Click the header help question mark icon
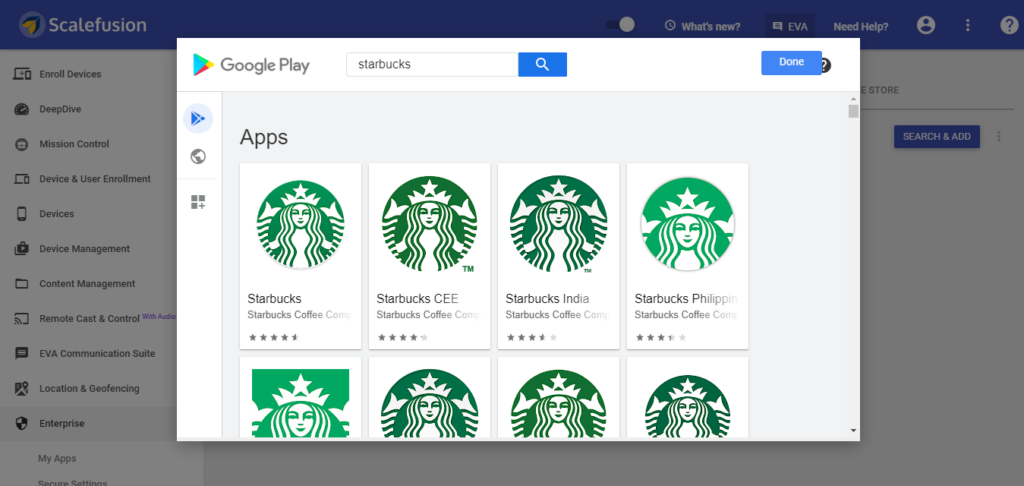This screenshot has height=486, width=1024. tap(1009, 25)
